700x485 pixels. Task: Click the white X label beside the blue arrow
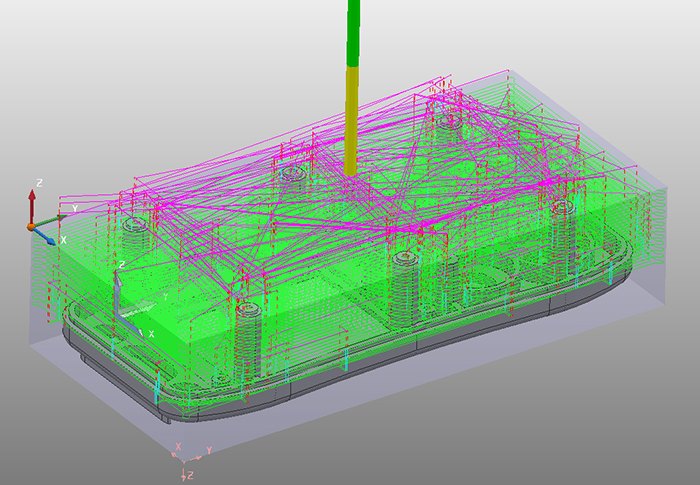pos(63,240)
